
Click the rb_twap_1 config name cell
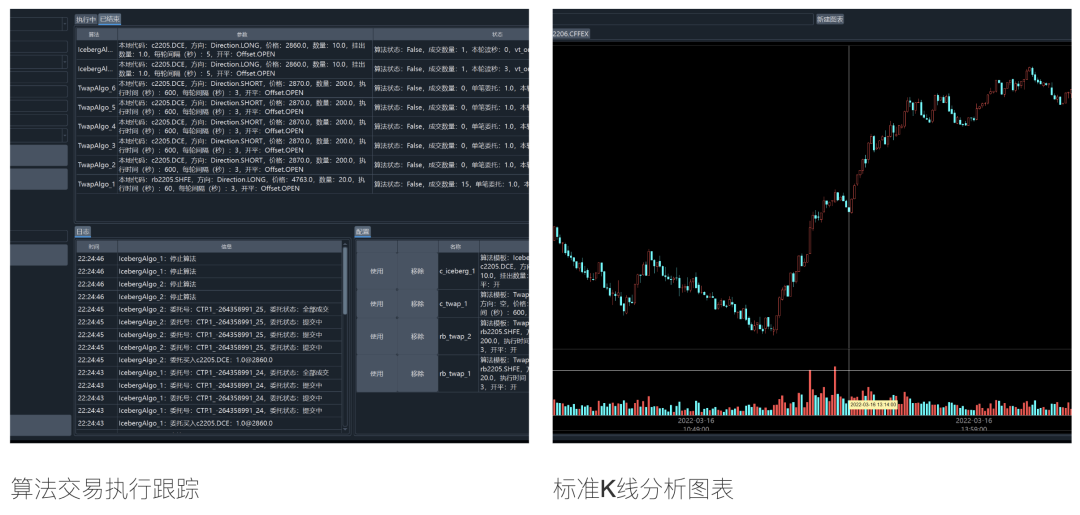[x=458, y=374]
